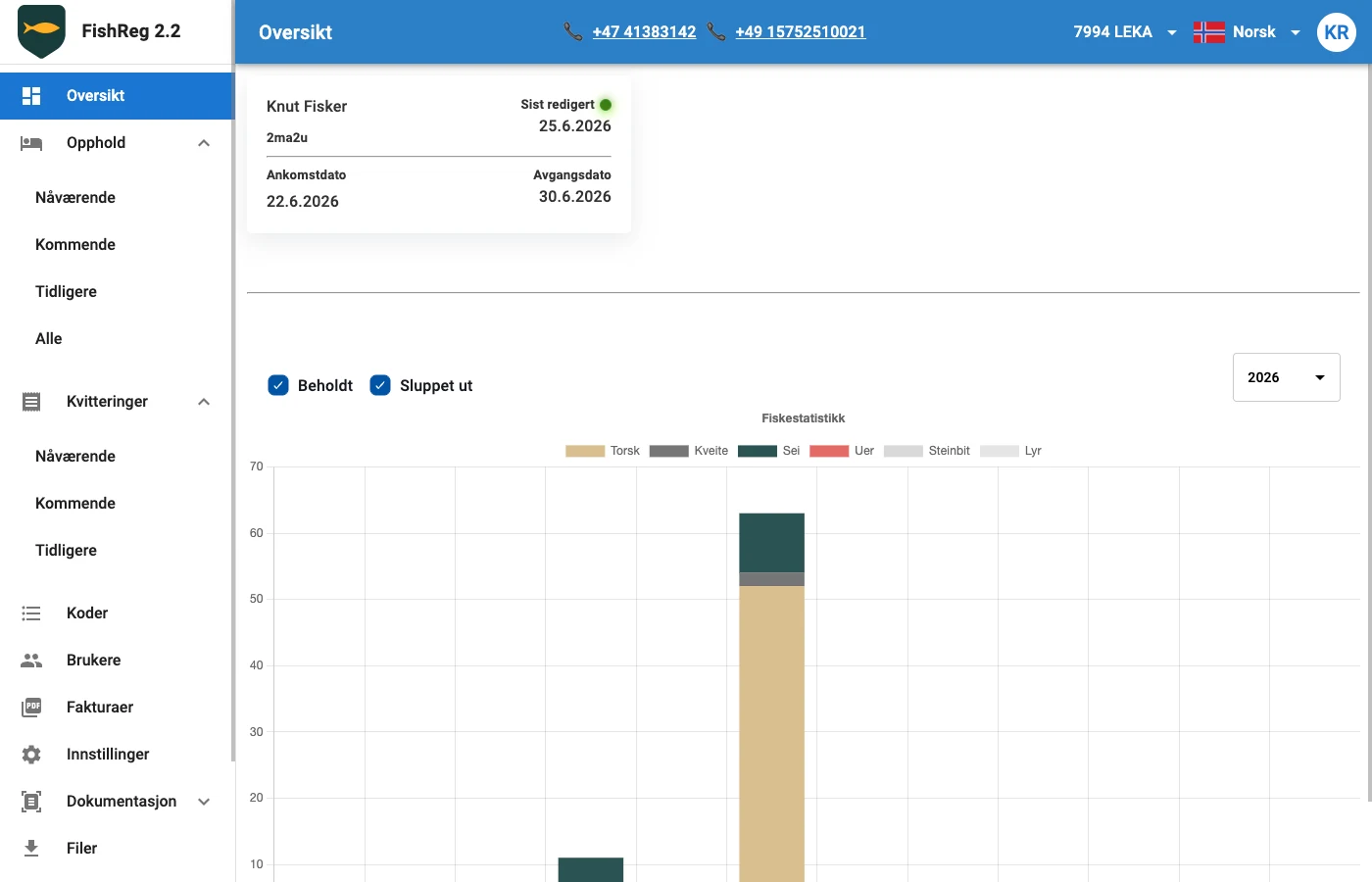Click the Fakturaer PDF icon
The width and height of the screenshot is (1372, 882).
(x=31, y=708)
